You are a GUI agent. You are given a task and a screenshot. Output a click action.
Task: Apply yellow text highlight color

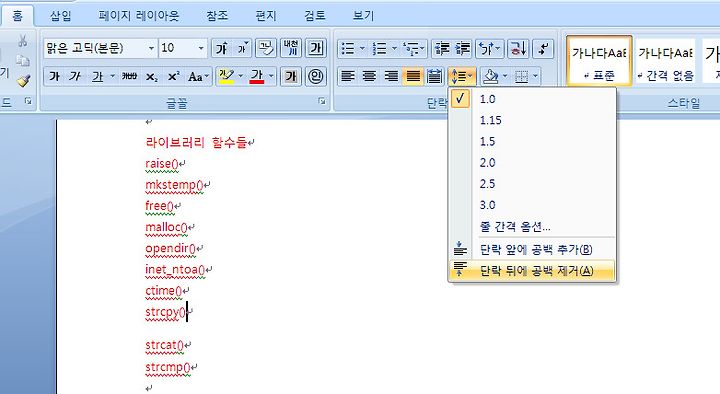[x=226, y=76]
